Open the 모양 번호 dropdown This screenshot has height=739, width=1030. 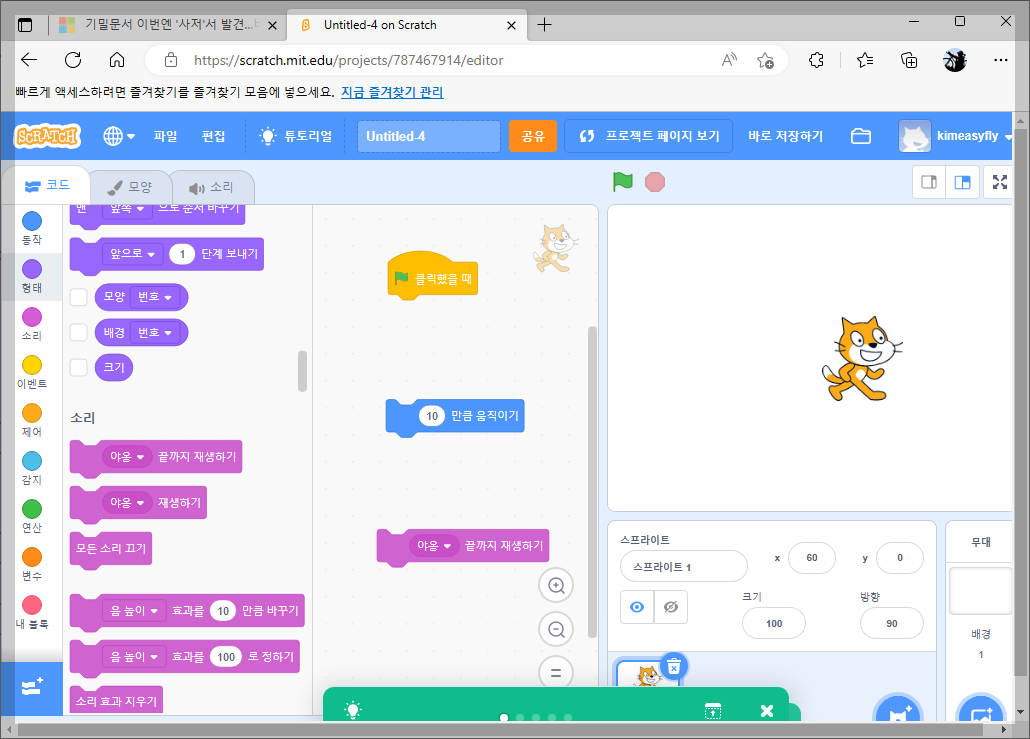[154, 297]
